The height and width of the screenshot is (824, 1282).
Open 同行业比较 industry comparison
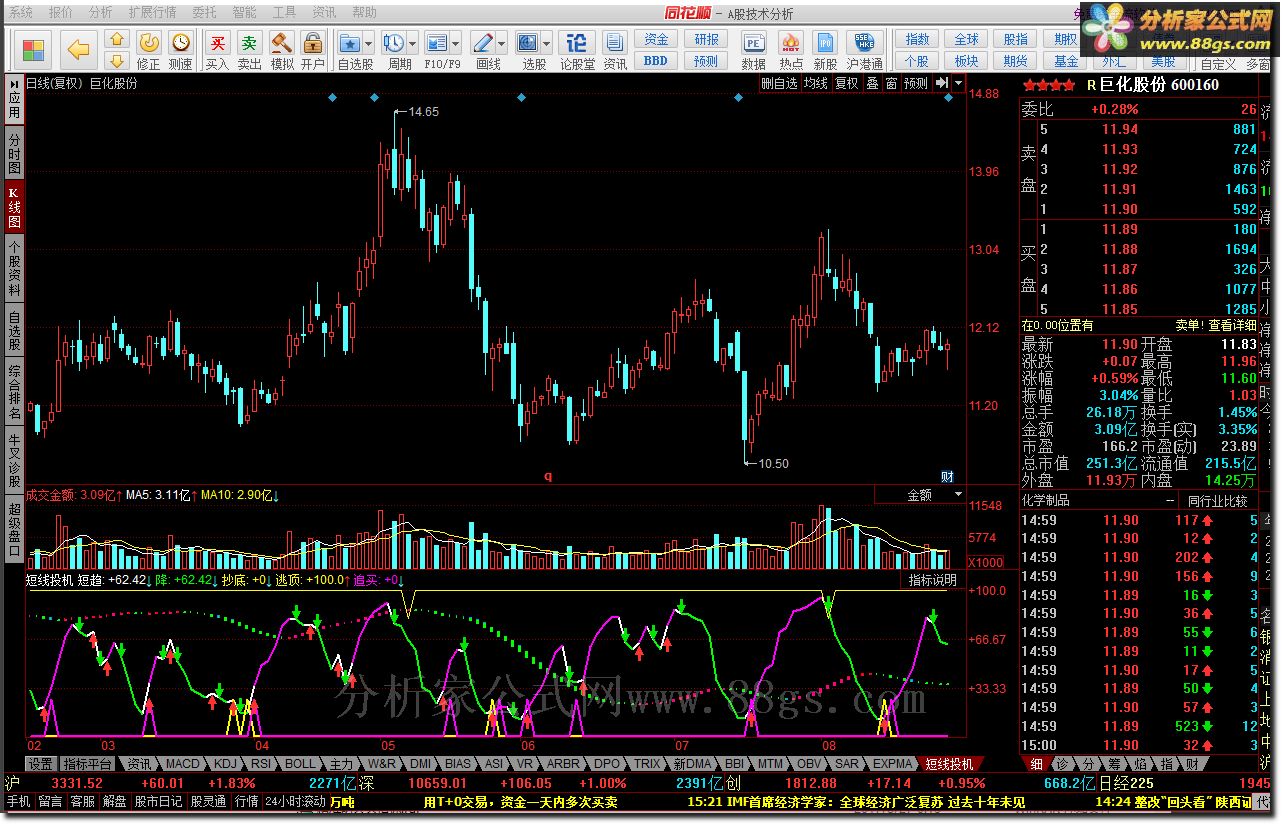[x=1218, y=500]
